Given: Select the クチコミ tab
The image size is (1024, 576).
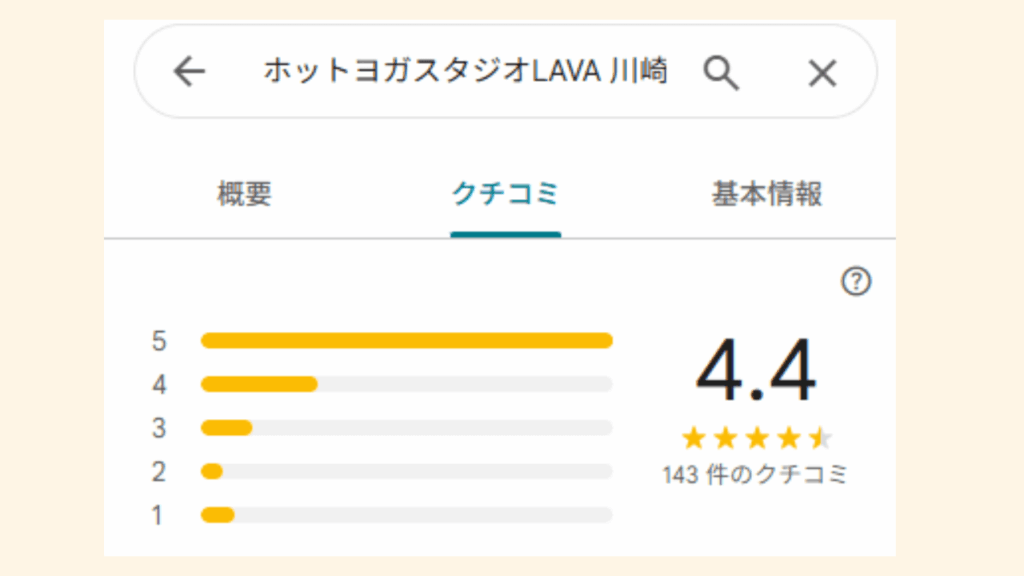Looking at the screenshot, I should pos(505,194).
